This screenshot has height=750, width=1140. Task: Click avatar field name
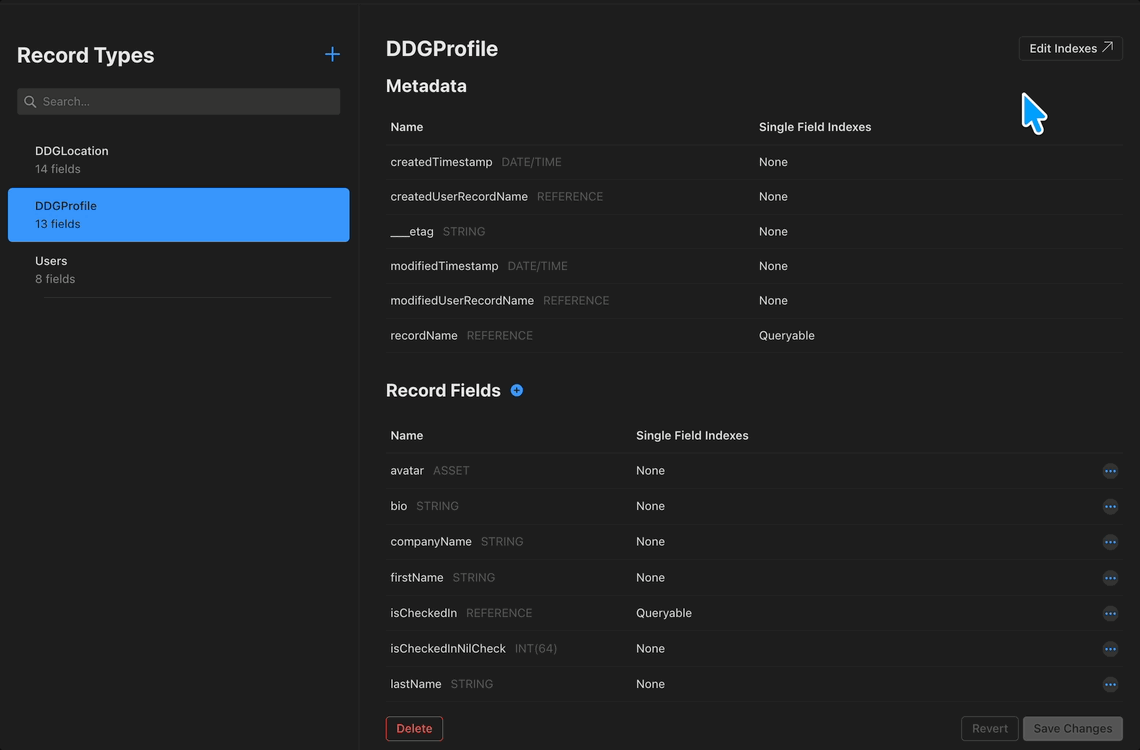tap(407, 471)
